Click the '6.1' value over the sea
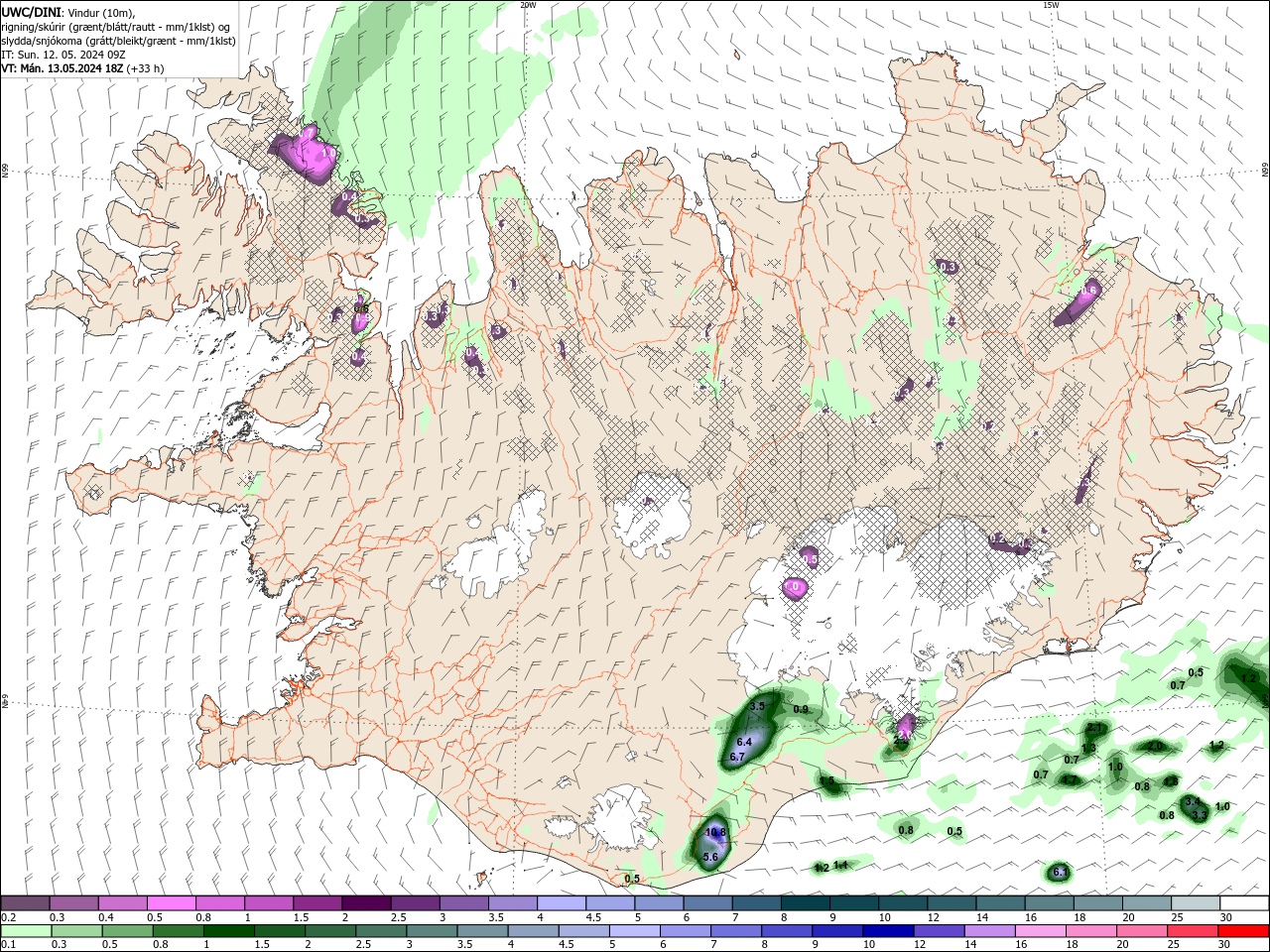The height and width of the screenshot is (952, 1270). pos(1060,872)
